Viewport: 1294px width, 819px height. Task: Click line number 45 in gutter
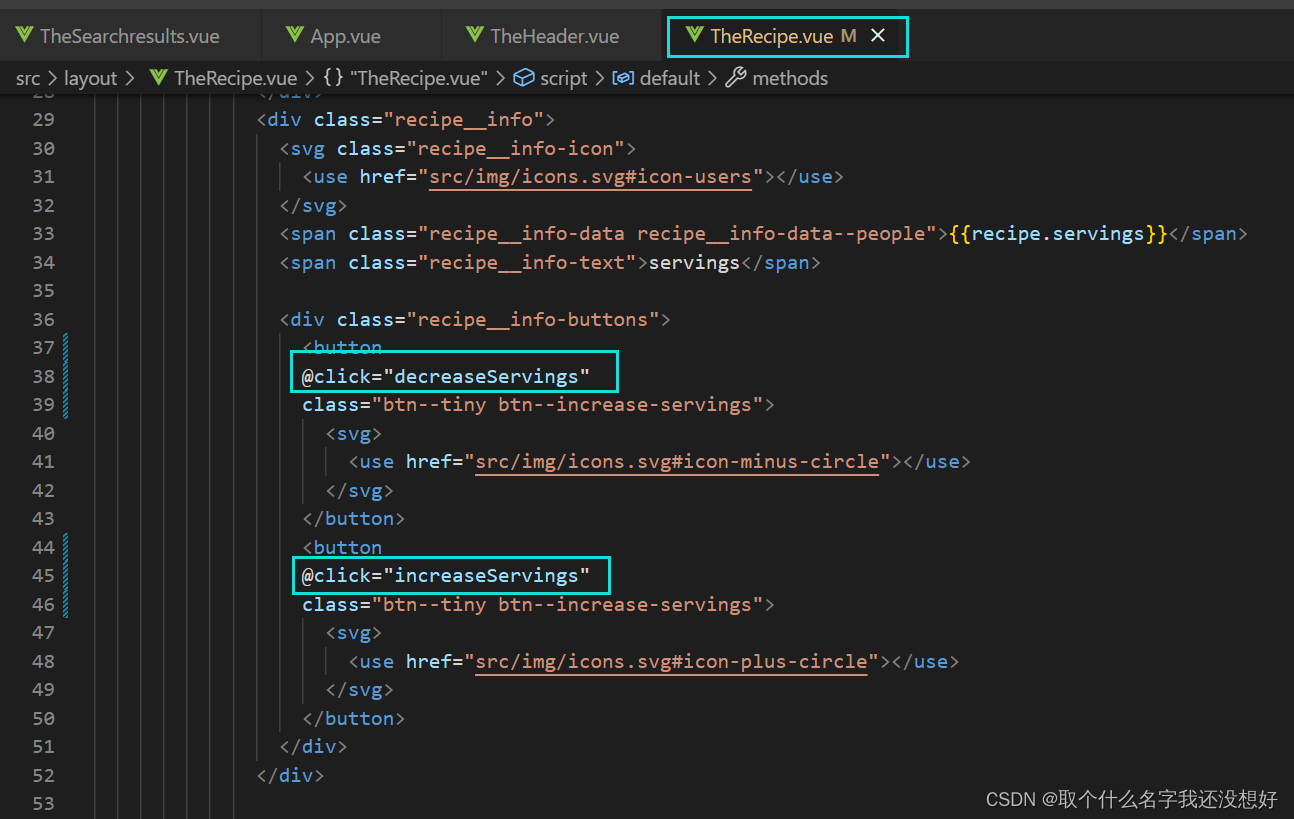click(43, 576)
